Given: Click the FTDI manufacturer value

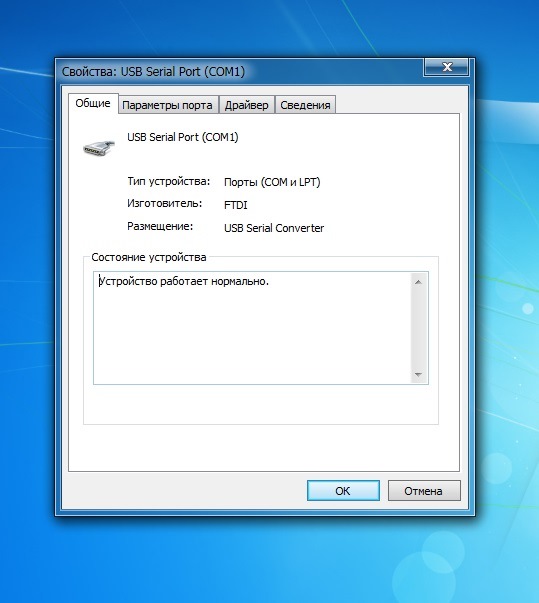Looking at the screenshot, I should pos(236,205).
